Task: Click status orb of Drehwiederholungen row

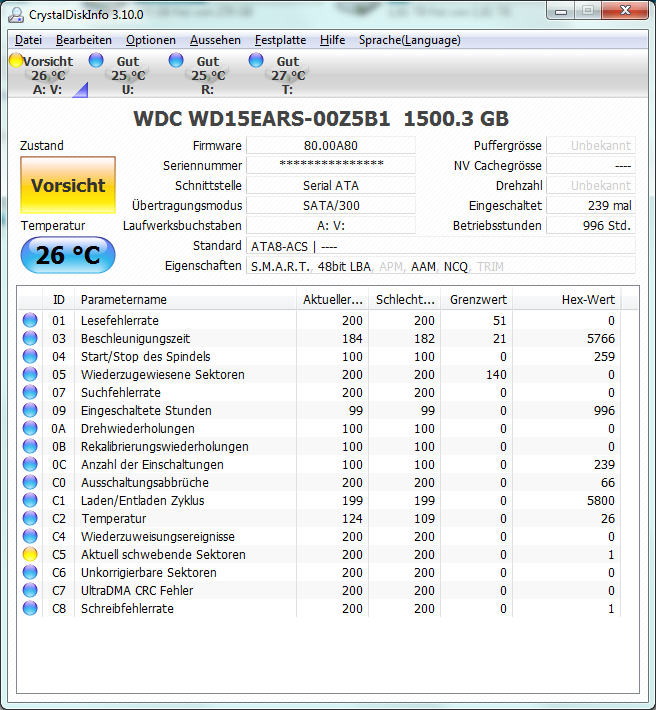Action: coord(30,428)
